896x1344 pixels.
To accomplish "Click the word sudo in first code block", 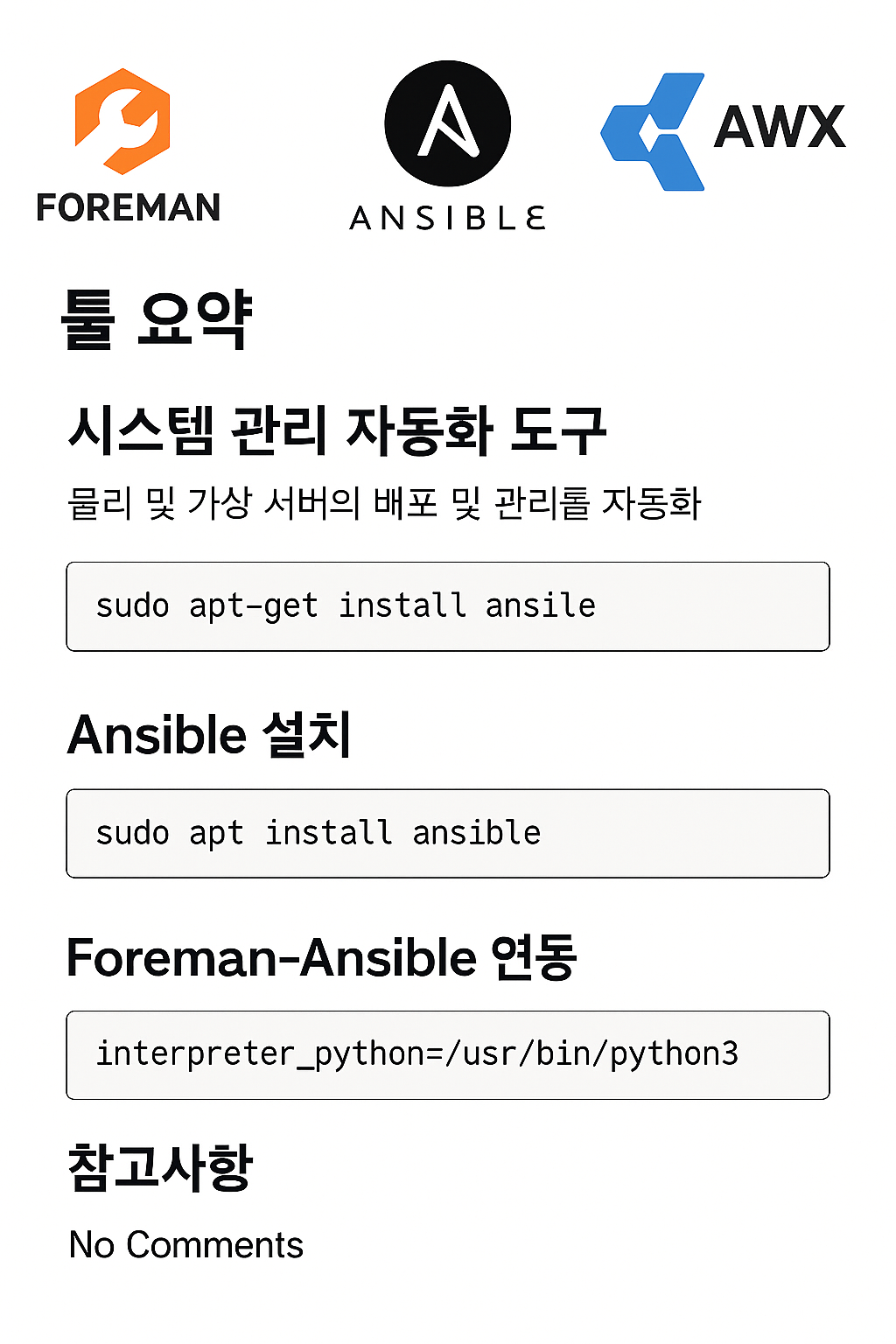I will click(x=132, y=605).
